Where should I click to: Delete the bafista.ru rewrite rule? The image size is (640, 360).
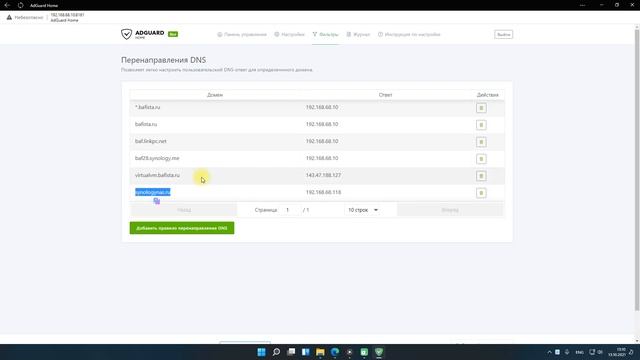(x=481, y=125)
